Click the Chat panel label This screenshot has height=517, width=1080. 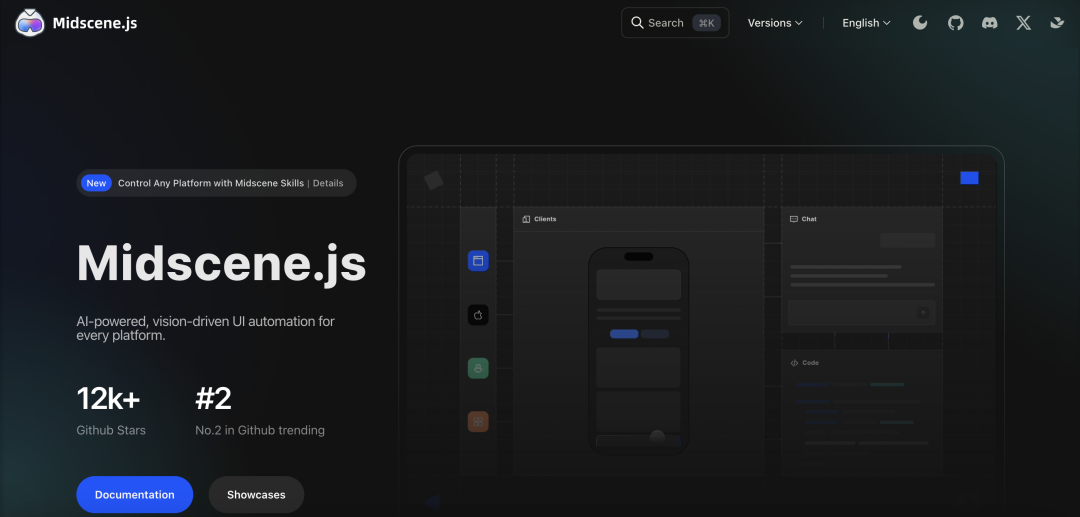(803, 219)
